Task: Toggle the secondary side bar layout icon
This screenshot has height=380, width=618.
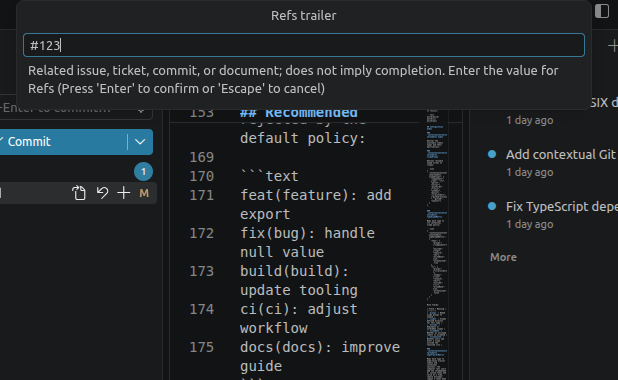Action: point(602,11)
